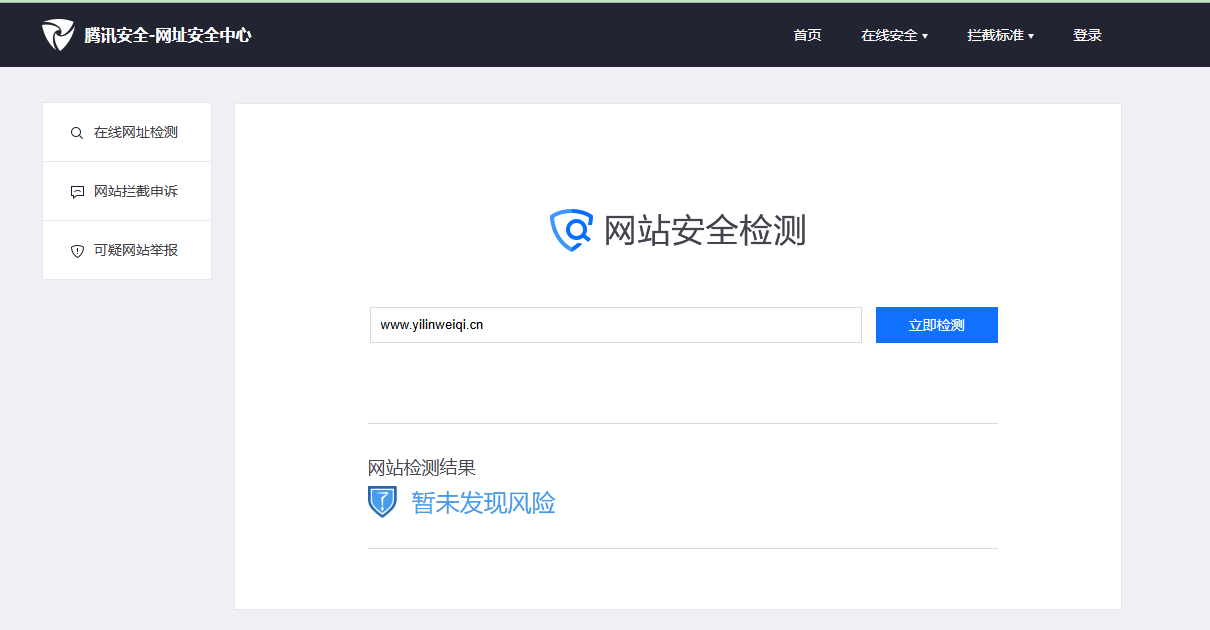Click the 登录 login link
This screenshot has height=630, width=1210.
click(x=1087, y=35)
